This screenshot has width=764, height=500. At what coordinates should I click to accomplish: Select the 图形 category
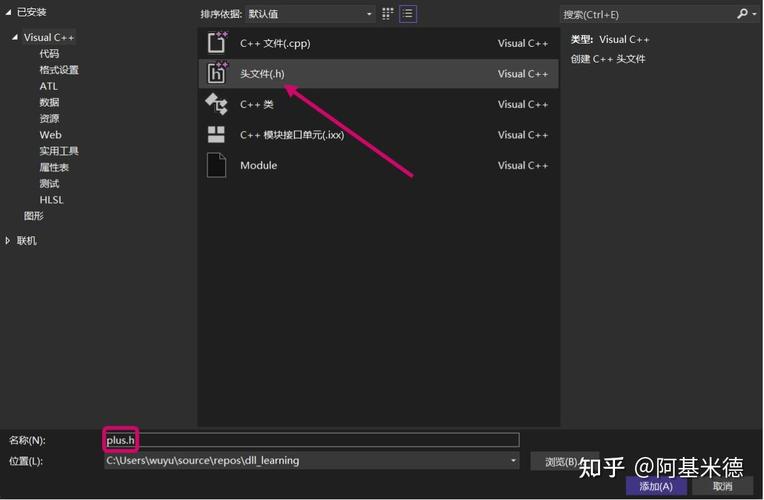34,216
